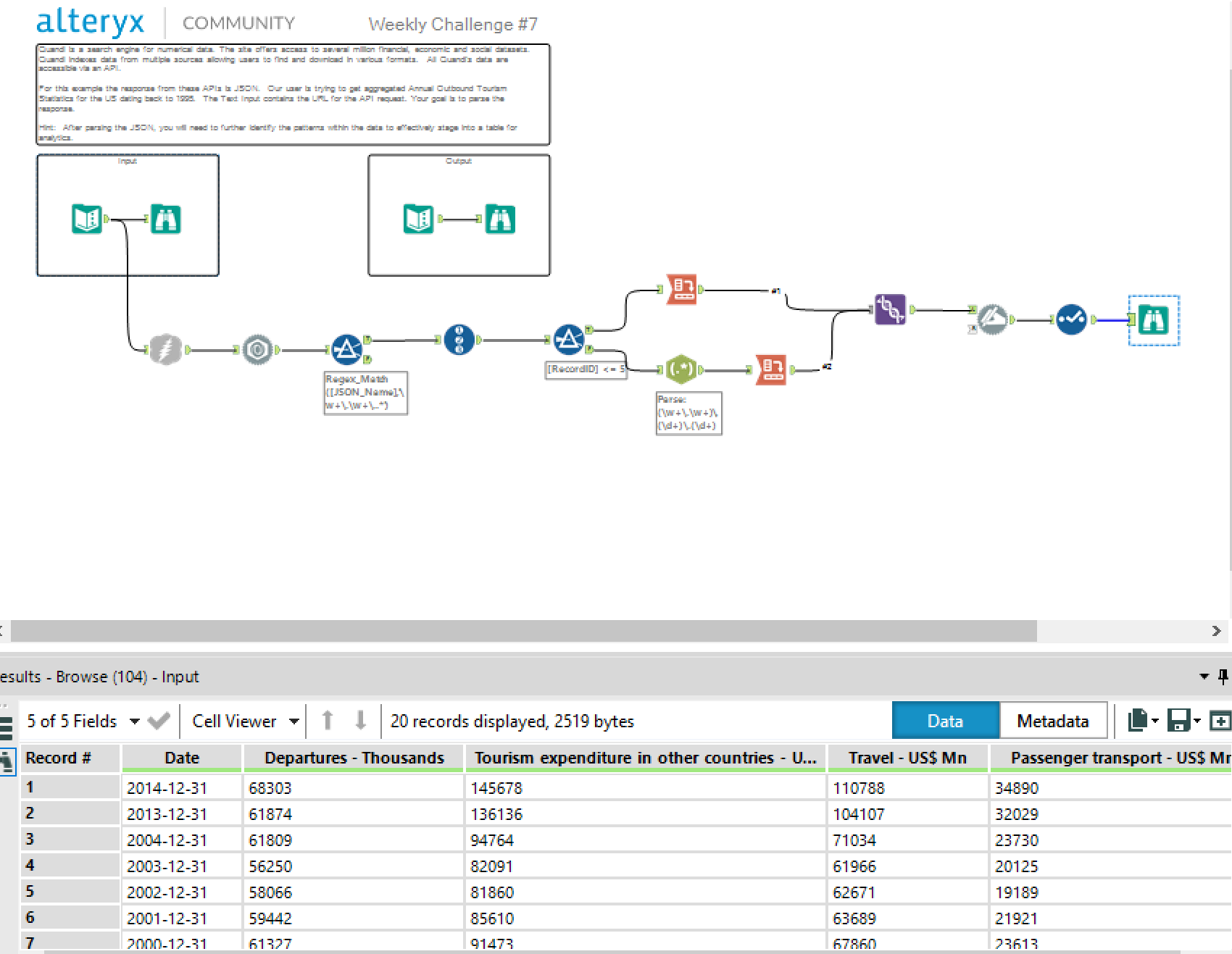Click the Regex_Match Formula tool
The width and height of the screenshot is (1232, 954).
[346, 348]
